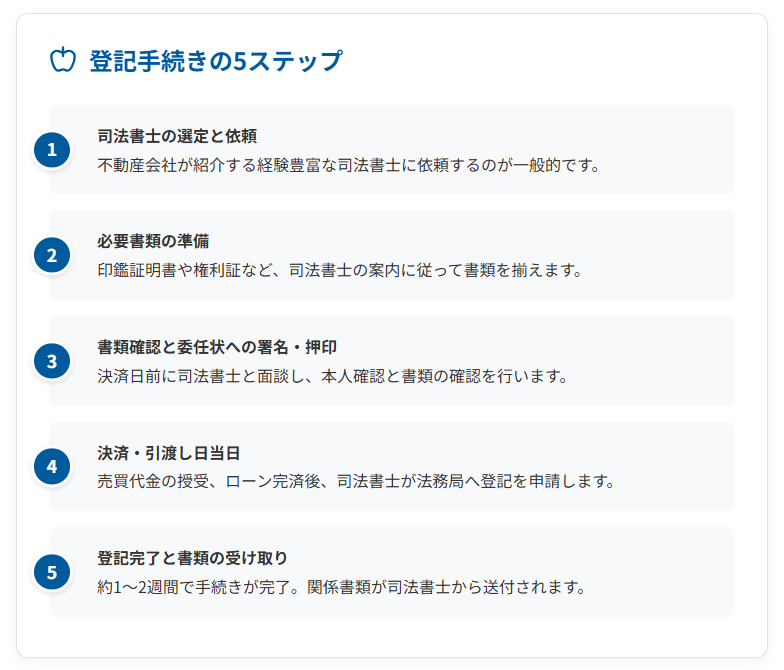Click the description starting with 売買代金の授受
The height and width of the screenshot is (670, 784).
355,481
